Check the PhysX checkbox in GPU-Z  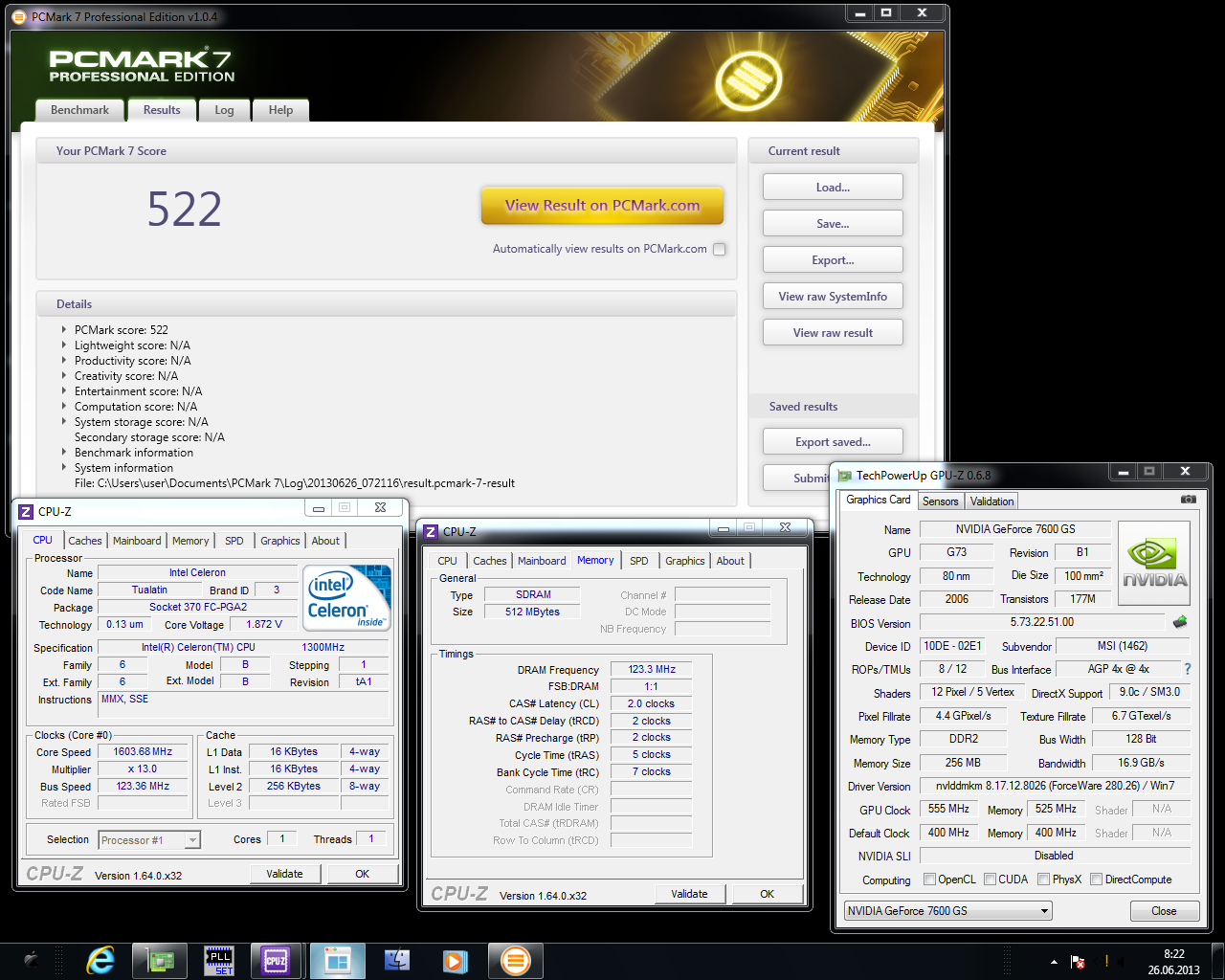(x=1043, y=880)
